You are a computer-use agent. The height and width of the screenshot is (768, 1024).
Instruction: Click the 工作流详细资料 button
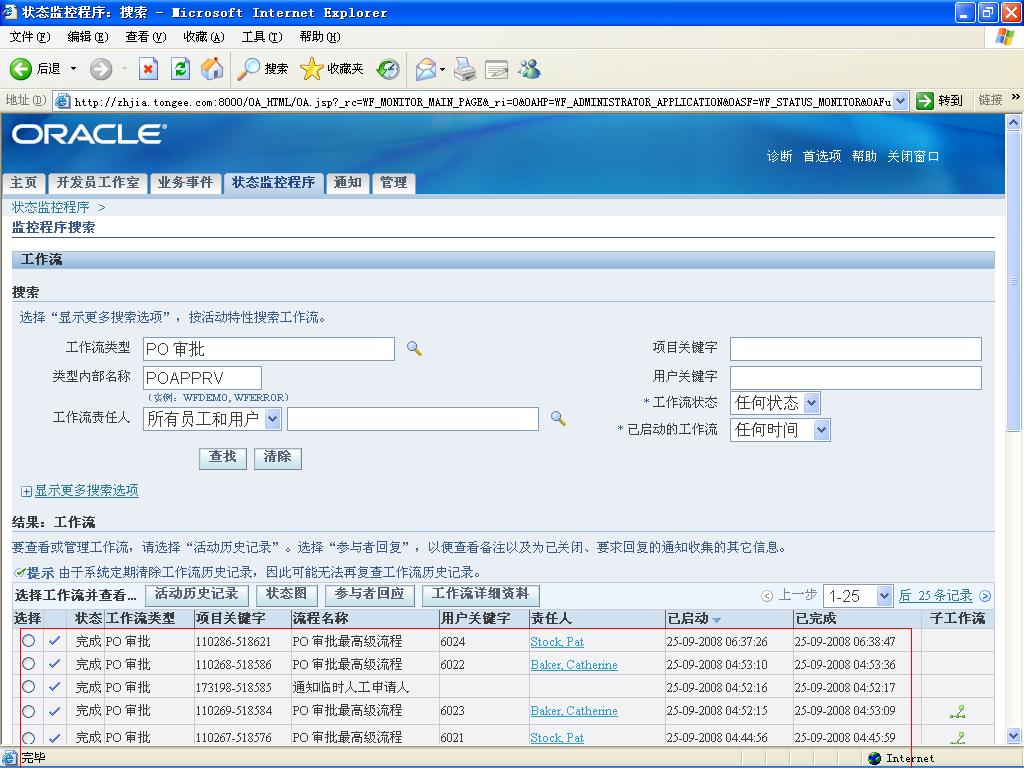[x=481, y=594]
